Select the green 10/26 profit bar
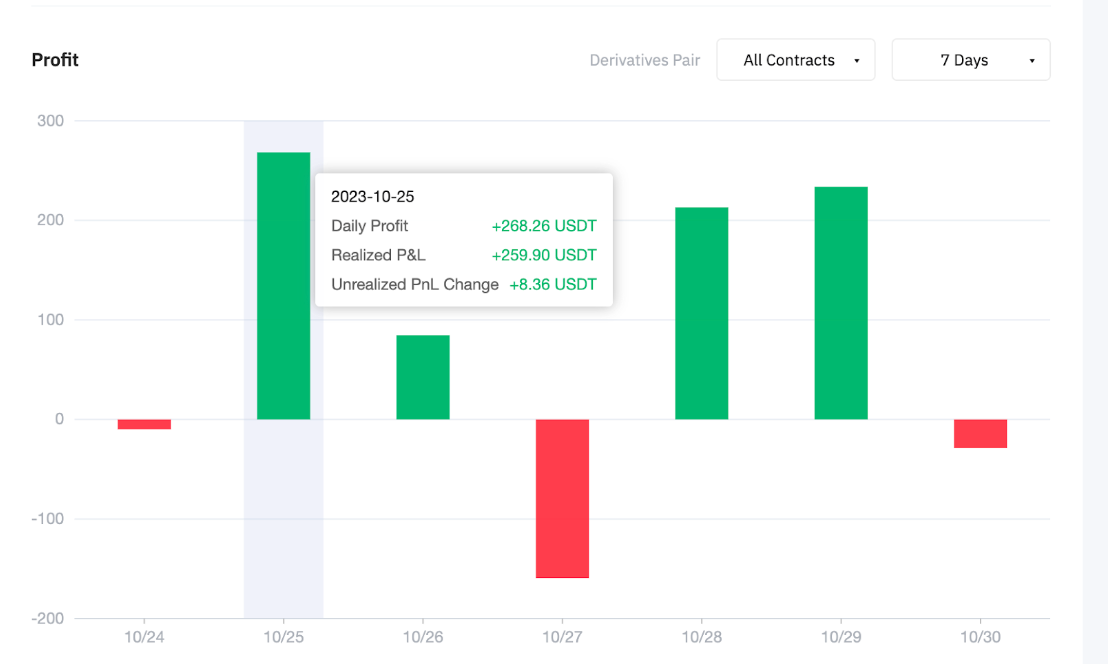 [x=423, y=377]
